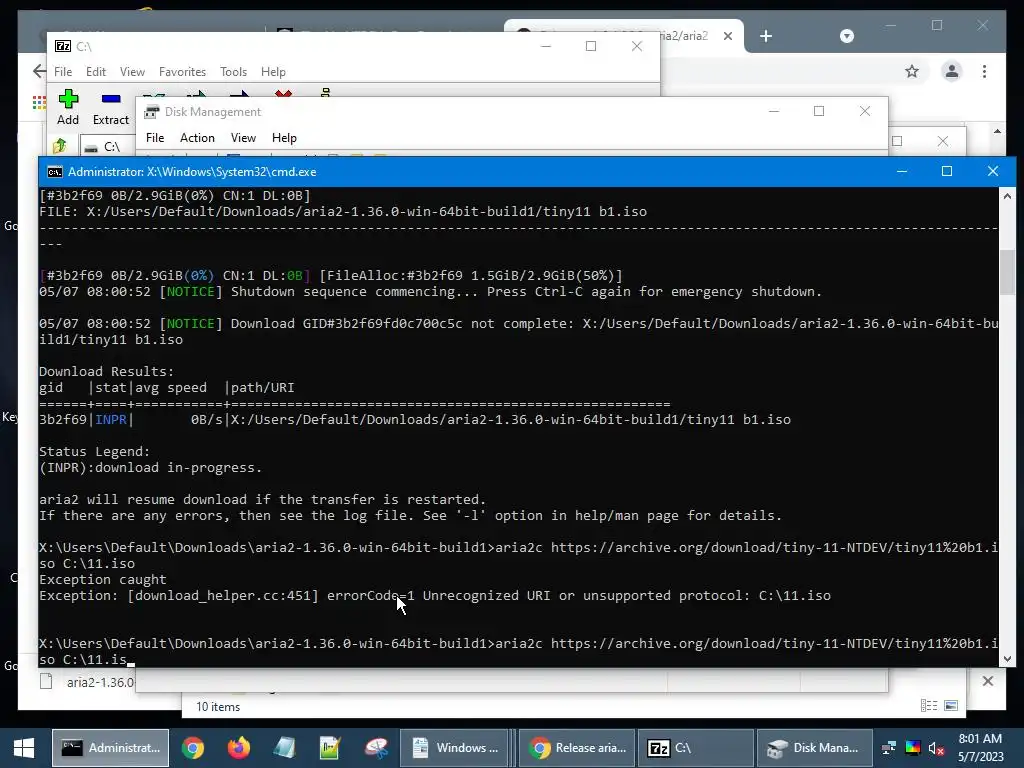This screenshot has height=768, width=1024.
Task: Minimize the cmd.exe window
Action: pos(902,171)
